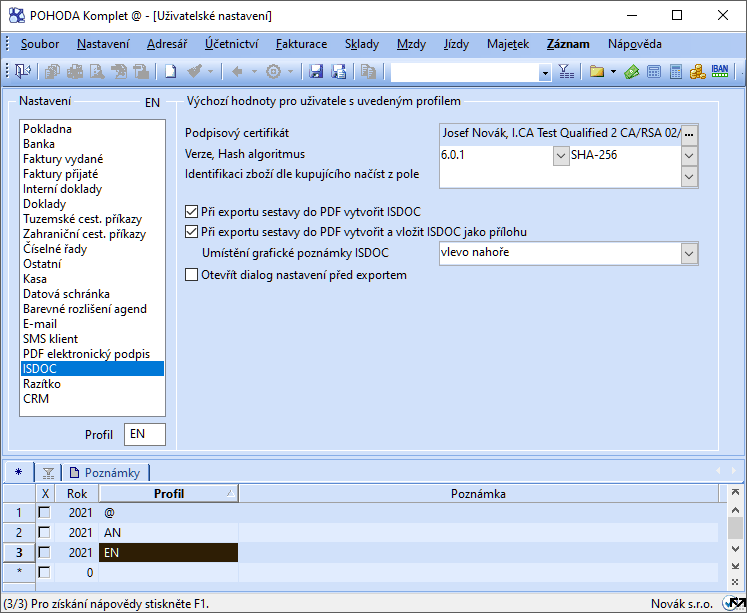Click the Podpisový certifikát field

(561, 133)
